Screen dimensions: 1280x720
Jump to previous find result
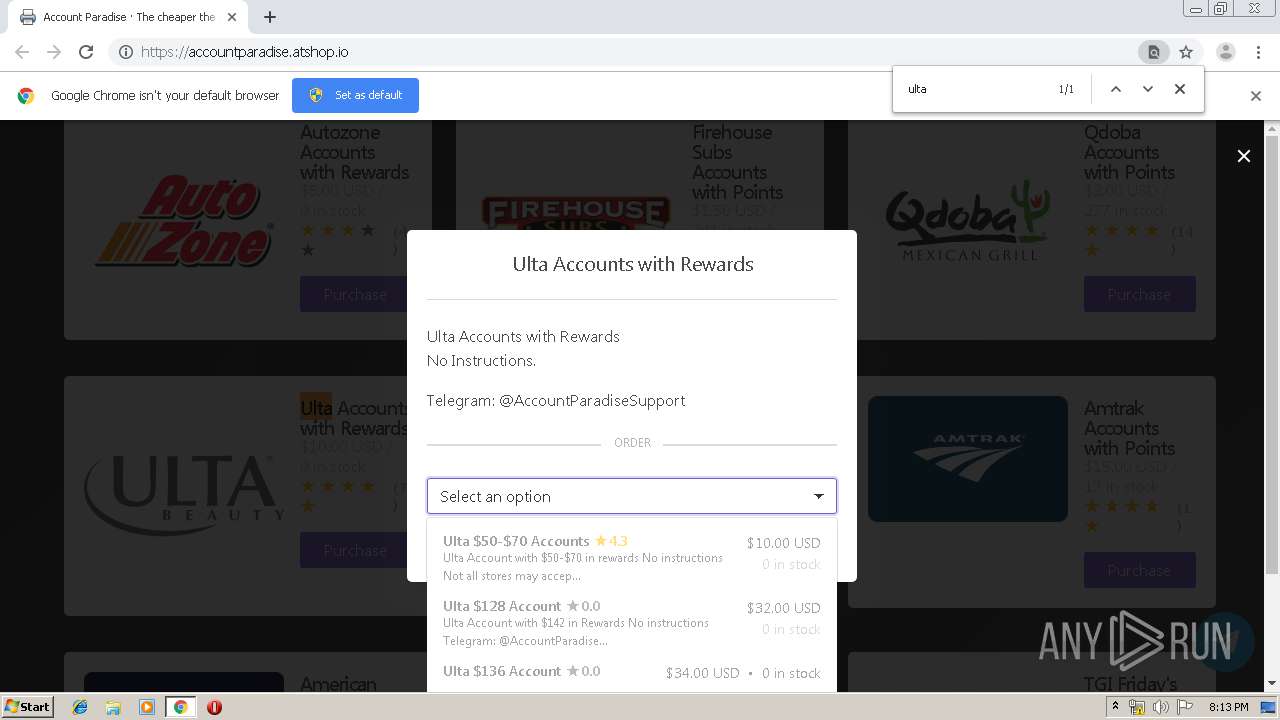tap(1116, 89)
